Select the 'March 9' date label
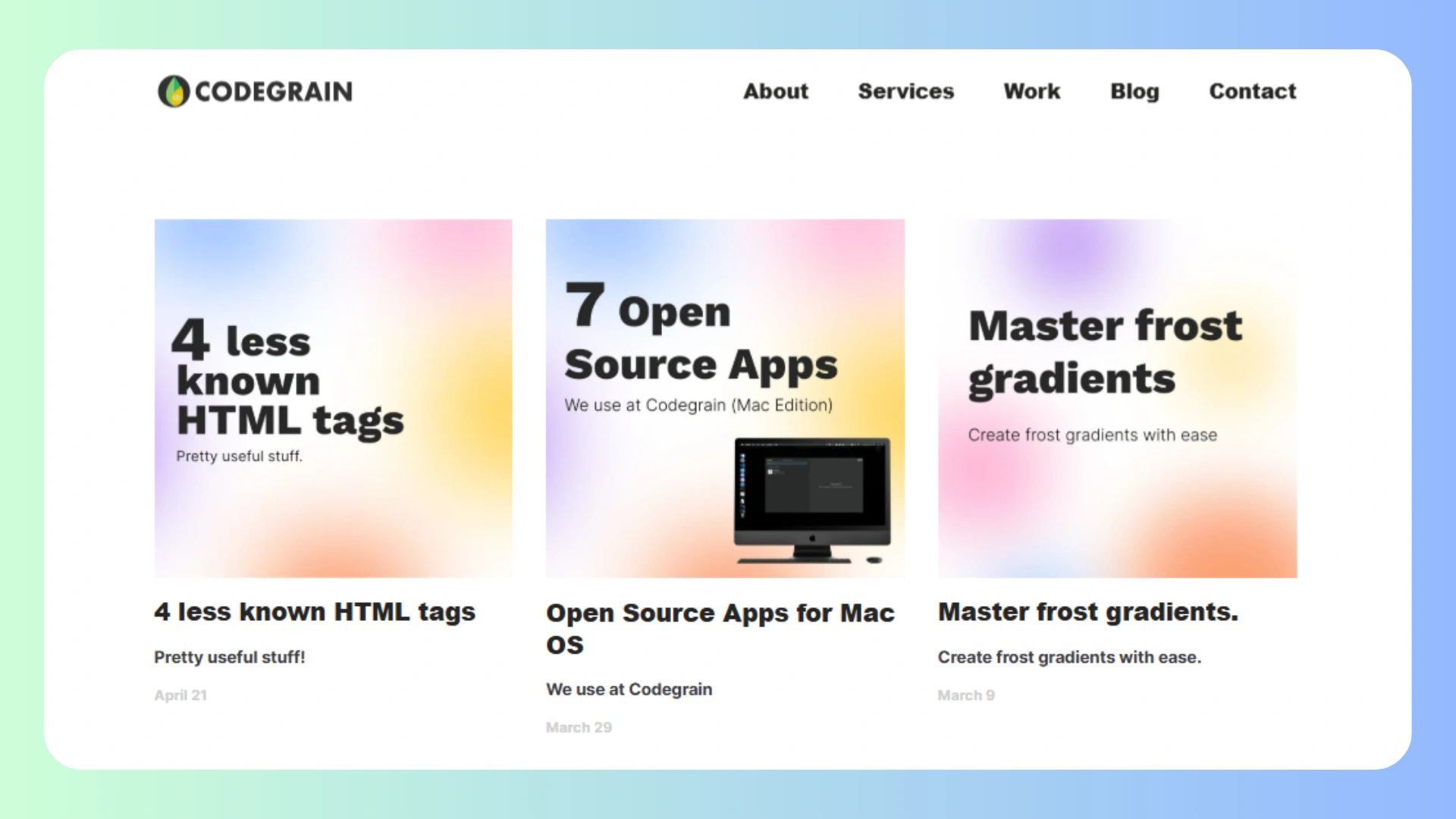 (x=965, y=695)
